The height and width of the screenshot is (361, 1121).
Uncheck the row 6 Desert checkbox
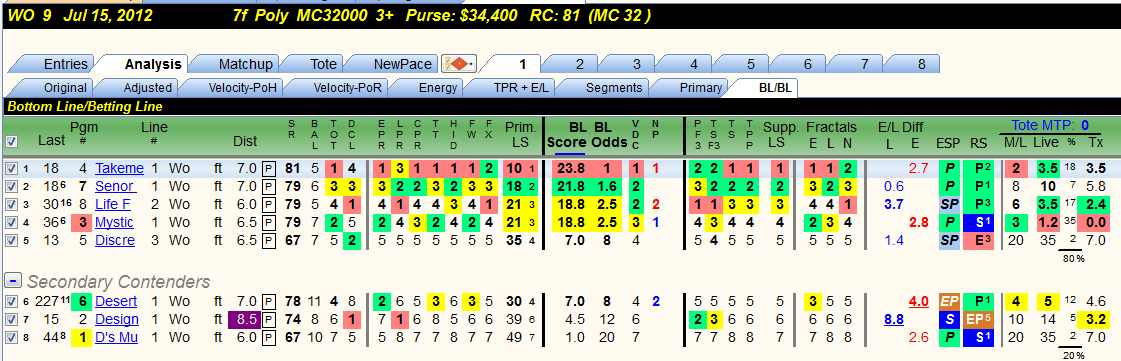(10, 301)
